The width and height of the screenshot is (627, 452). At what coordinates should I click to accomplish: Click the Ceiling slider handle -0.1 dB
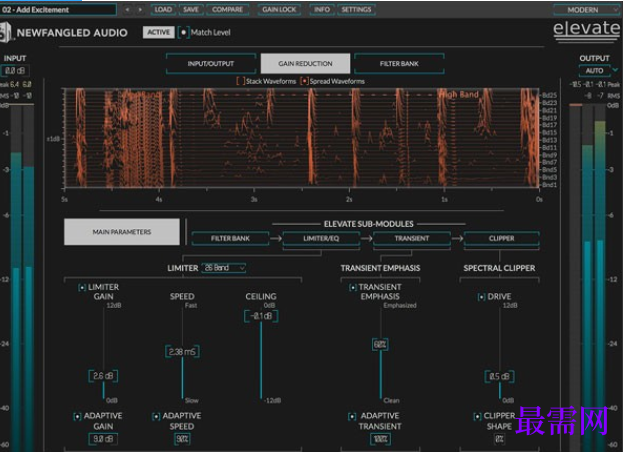262,316
